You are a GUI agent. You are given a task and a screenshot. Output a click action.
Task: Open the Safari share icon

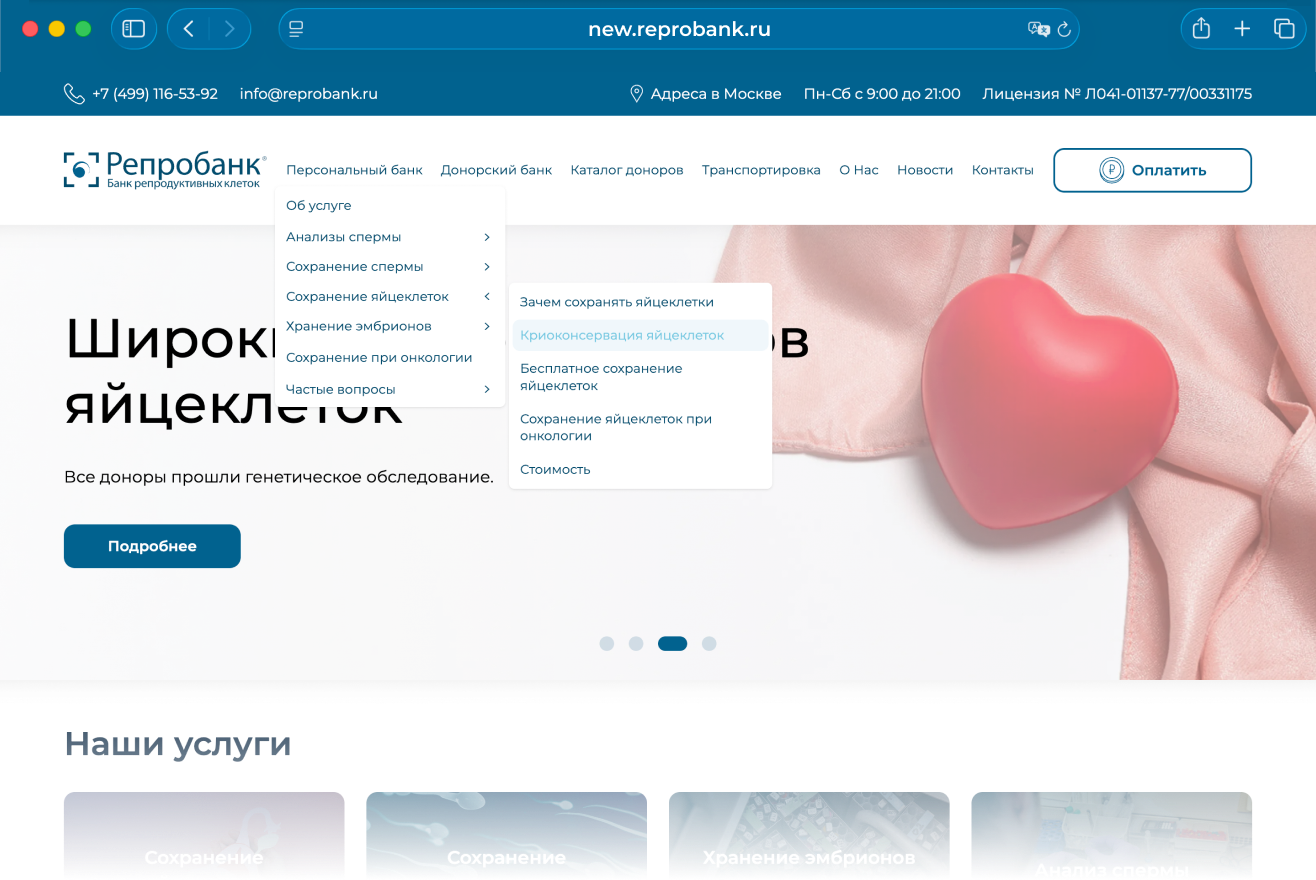pos(1201,29)
